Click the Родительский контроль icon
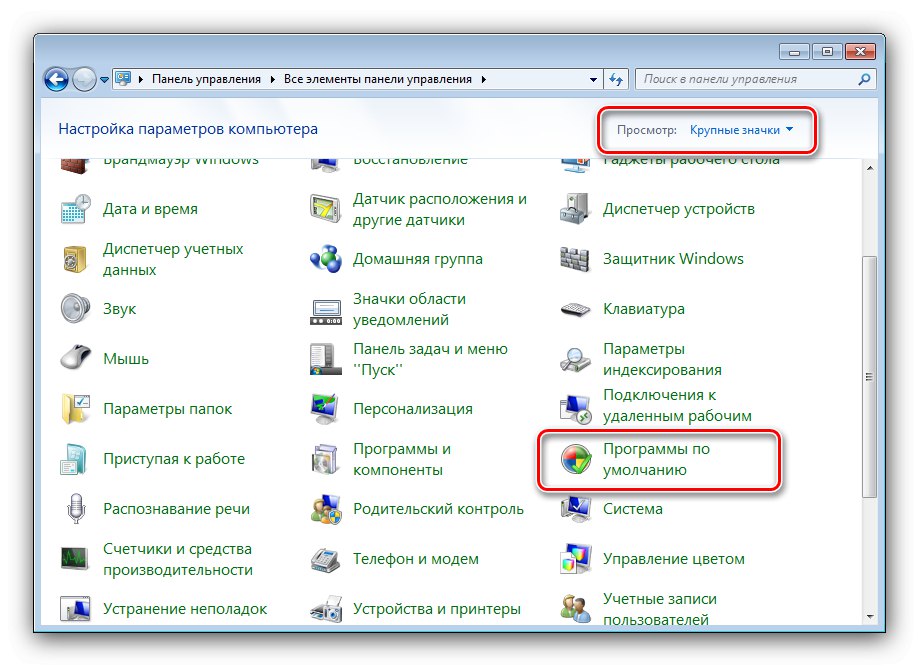This screenshot has width=919, height=666. [x=326, y=509]
